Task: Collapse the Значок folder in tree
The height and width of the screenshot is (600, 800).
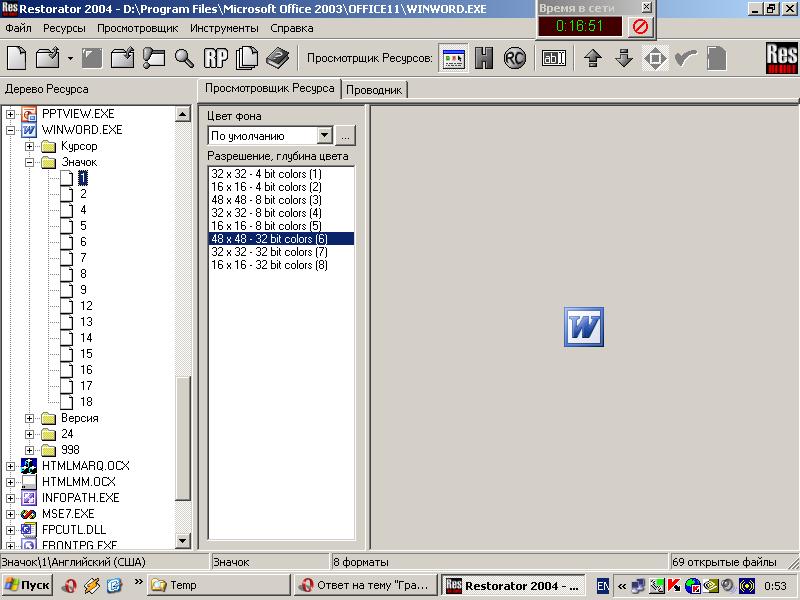Action: (30, 162)
